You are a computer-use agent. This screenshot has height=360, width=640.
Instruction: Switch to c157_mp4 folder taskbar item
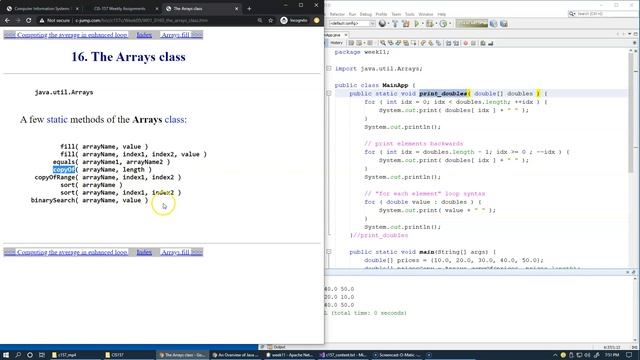(x=76, y=355)
